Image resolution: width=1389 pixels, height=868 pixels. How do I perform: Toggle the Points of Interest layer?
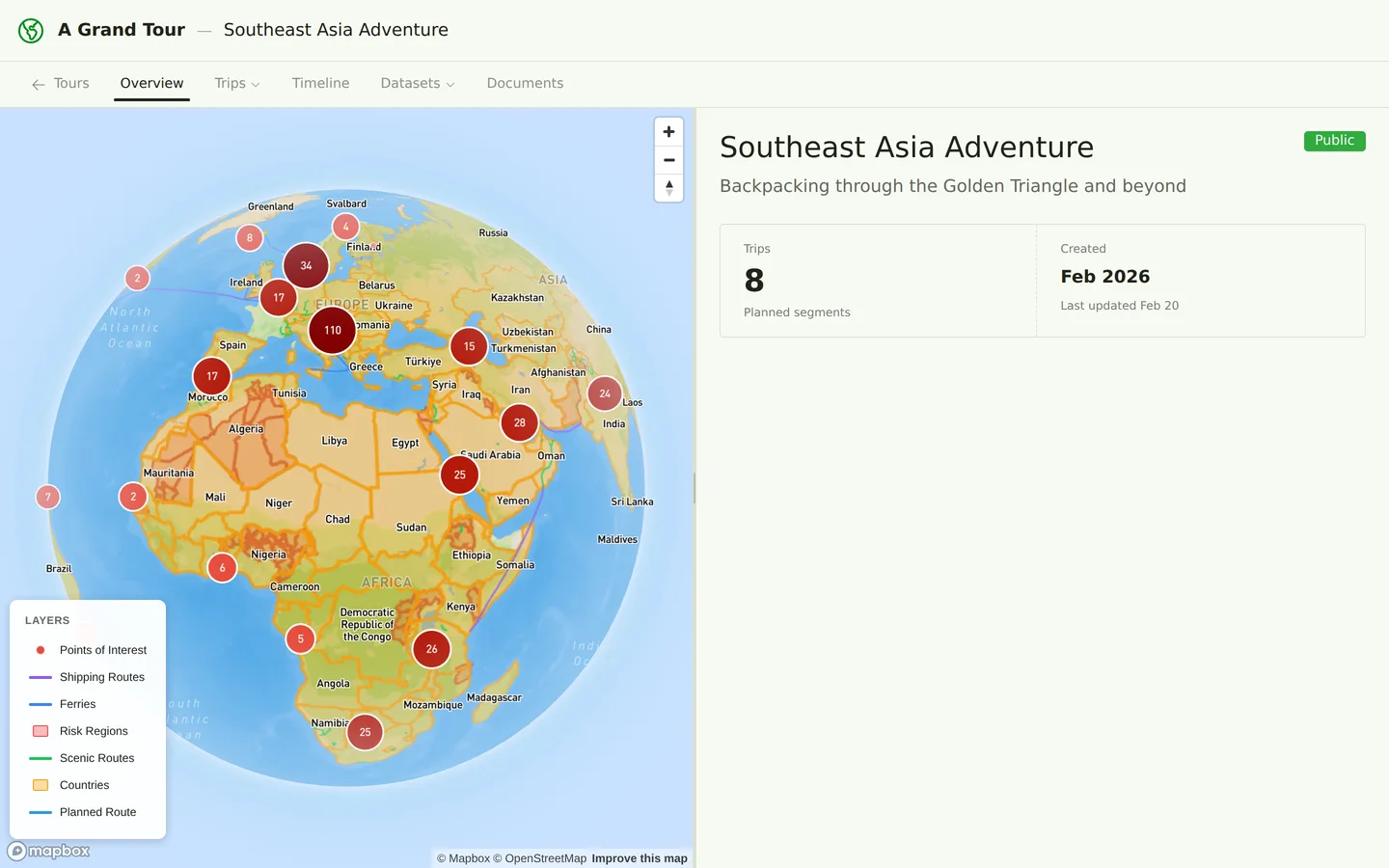pos(102,650)
